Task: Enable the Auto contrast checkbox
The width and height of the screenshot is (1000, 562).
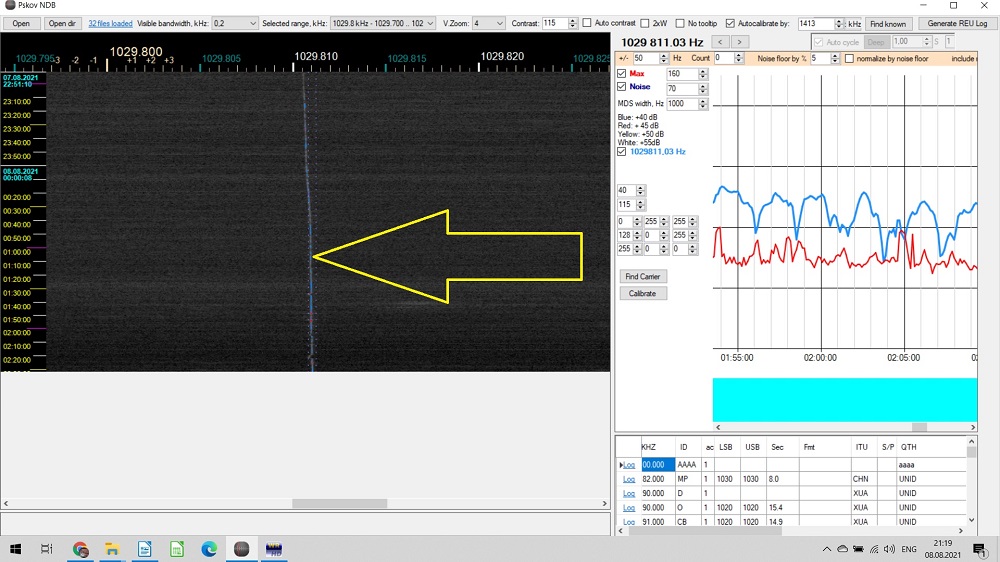Action: 588,23
